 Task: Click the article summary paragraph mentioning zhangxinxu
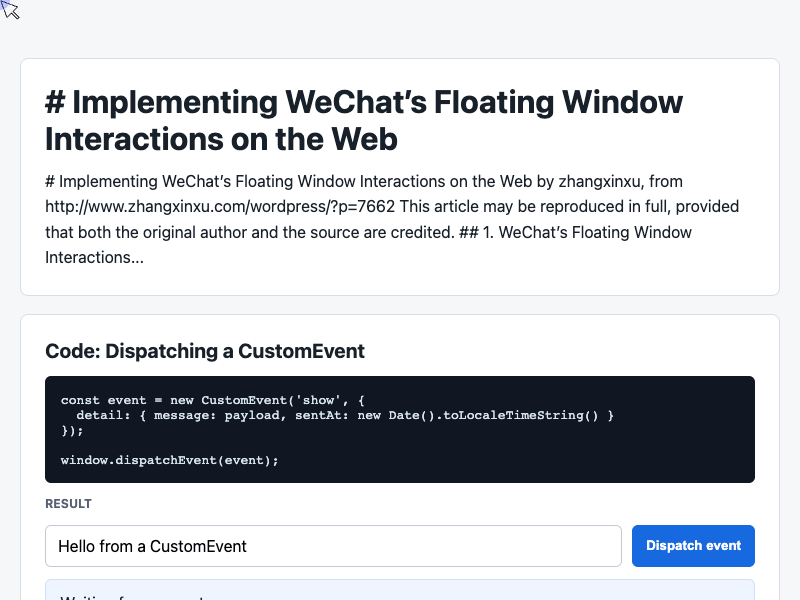pos(392,219)
